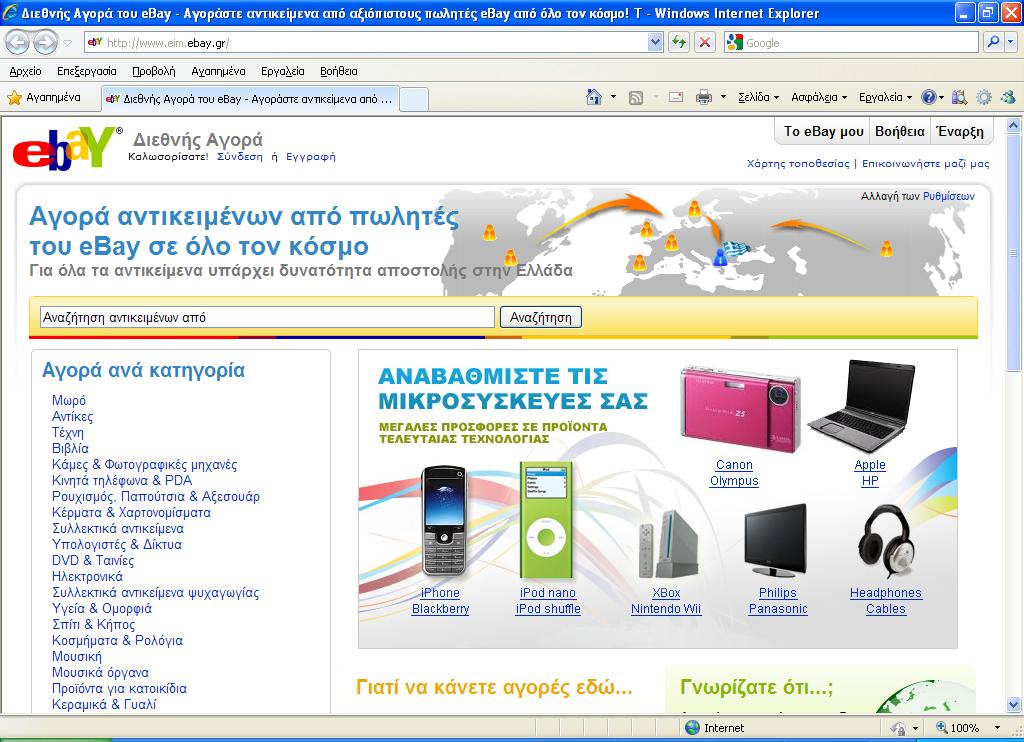Click the privacy report status bar icon
This screenshot has width=1024, height=742.
click(899, 728)
